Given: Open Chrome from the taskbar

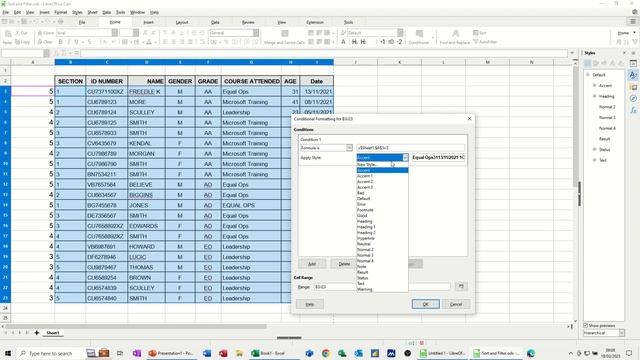Looking at the screenshot, I should (x=325, y=353).
